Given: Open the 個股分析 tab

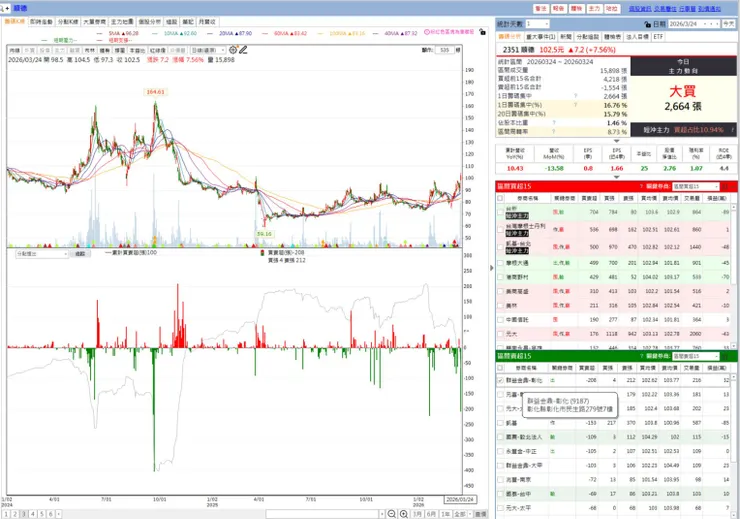Looking at the screenshot, I should [x=149, y=22].
